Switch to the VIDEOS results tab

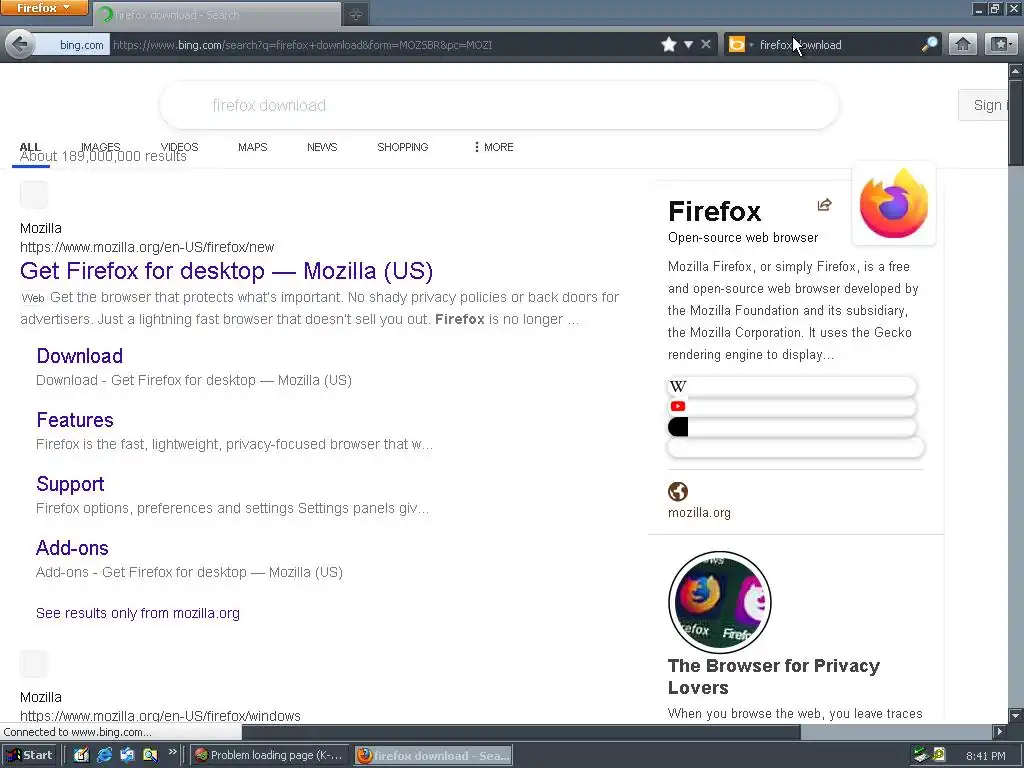pos(180,147)
